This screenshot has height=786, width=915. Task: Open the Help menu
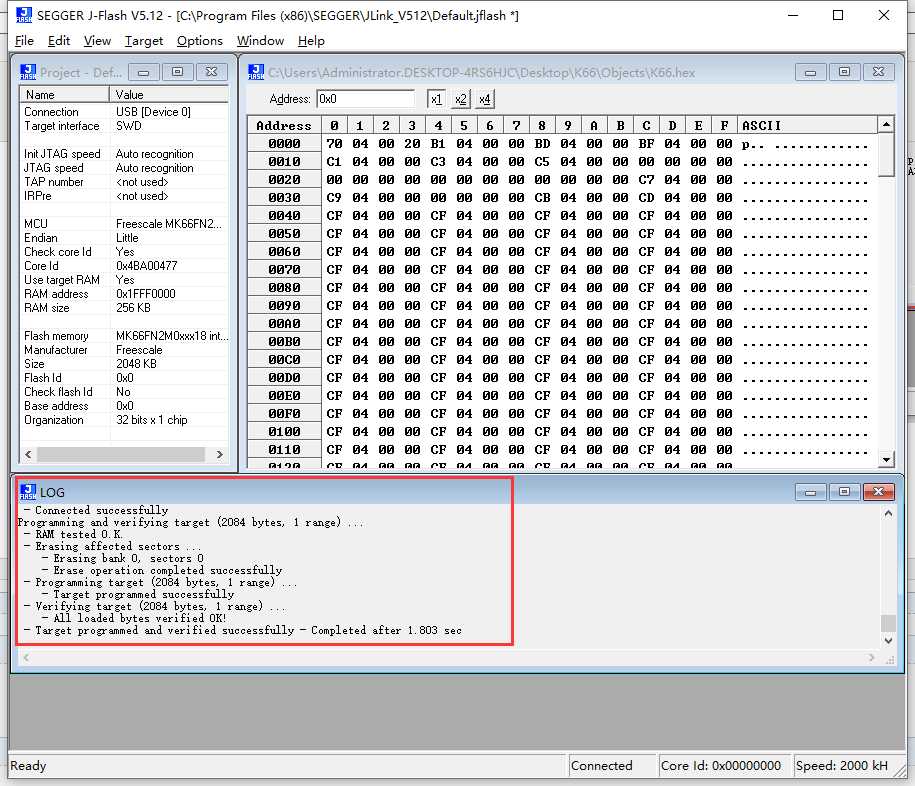(x=311, y=41)
